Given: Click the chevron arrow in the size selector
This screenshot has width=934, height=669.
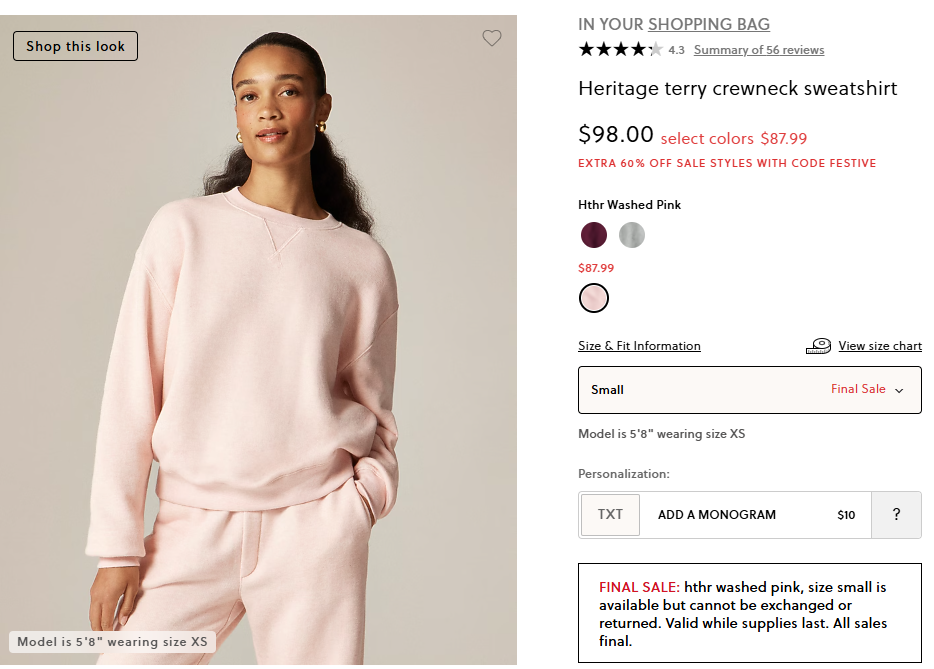Looking at the screenshot, I should point(899,390).
